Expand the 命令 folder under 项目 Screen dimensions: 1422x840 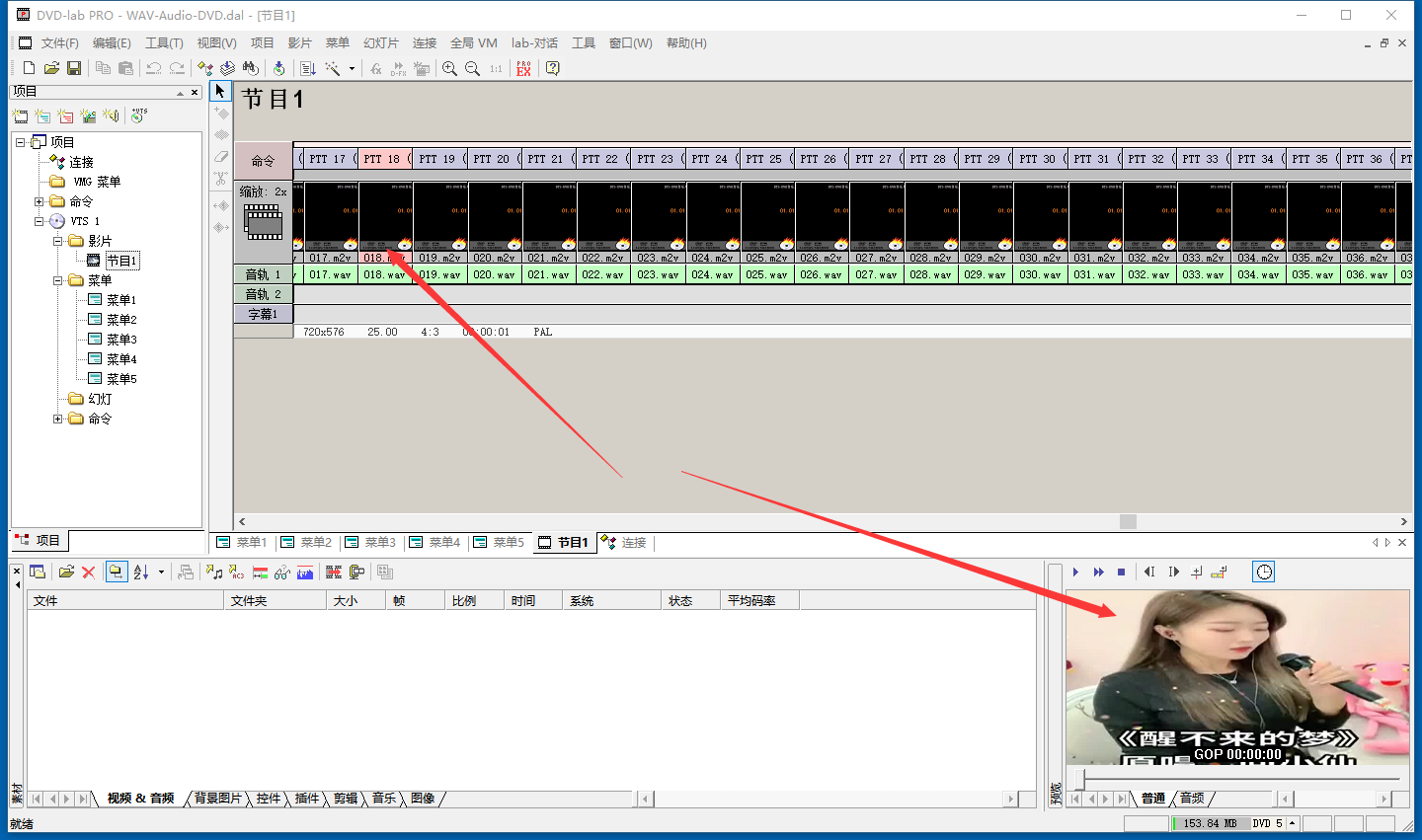[x=39, y=201]
